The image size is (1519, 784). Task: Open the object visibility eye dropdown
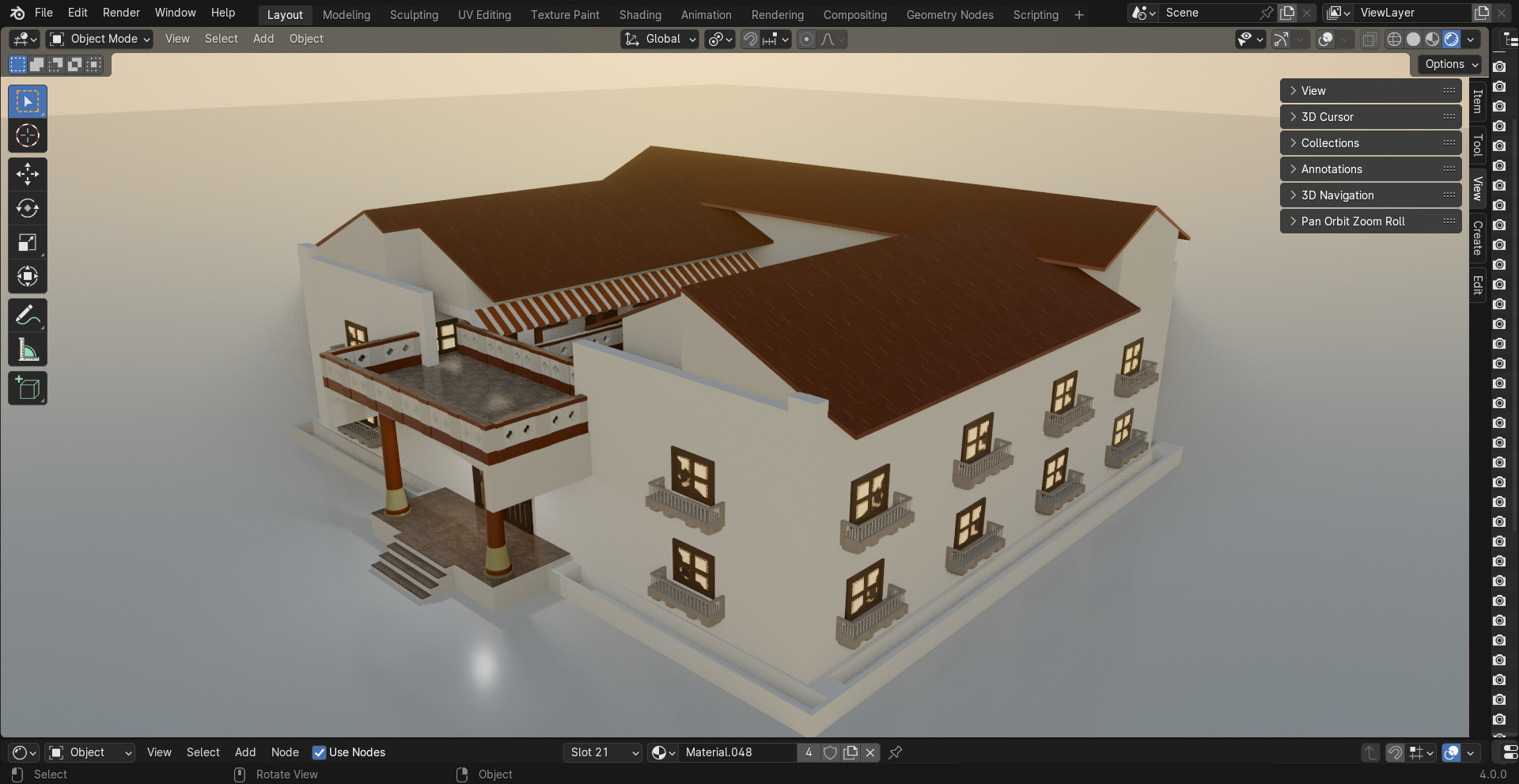click(x=1251, y=39)
